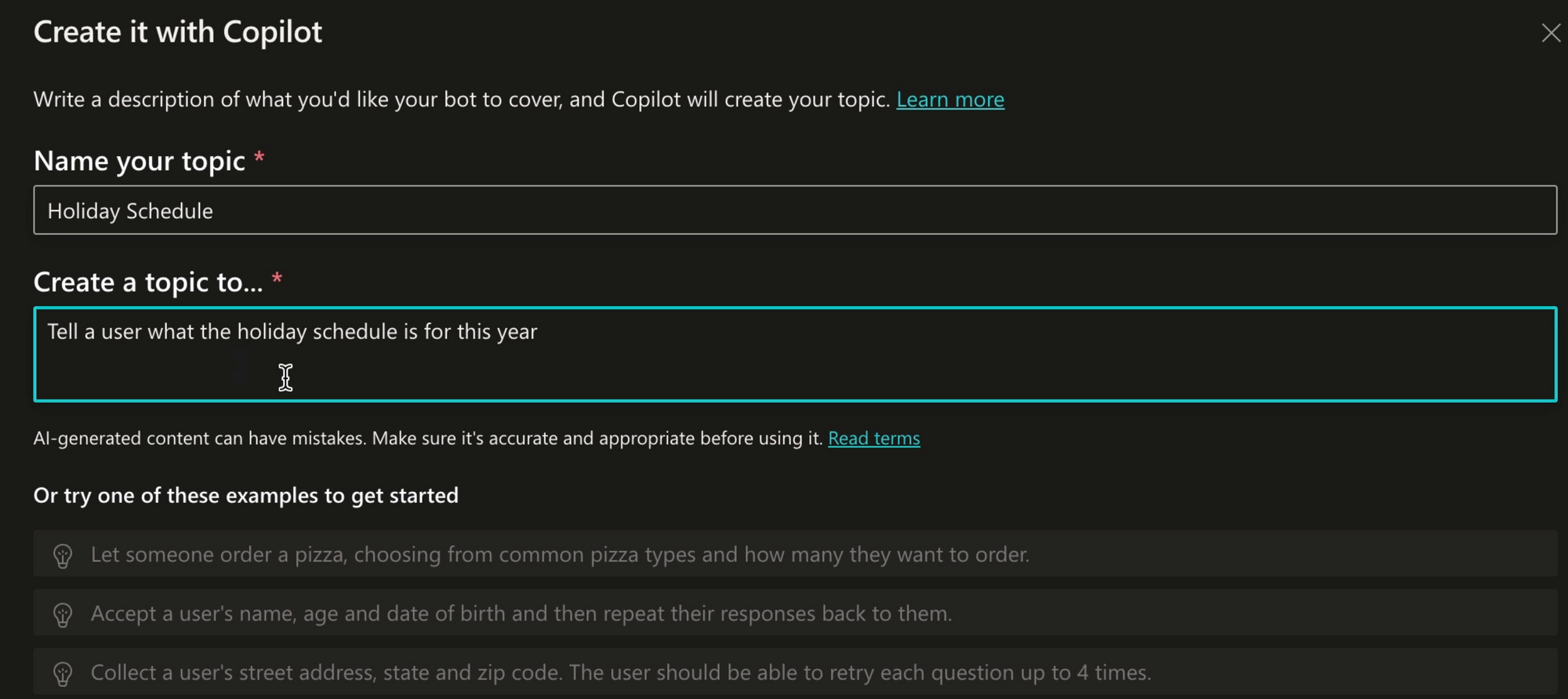Choose the street address and zip code example
The height and width of the screenshot is (699, 1568).
click(x=620, y=672)
